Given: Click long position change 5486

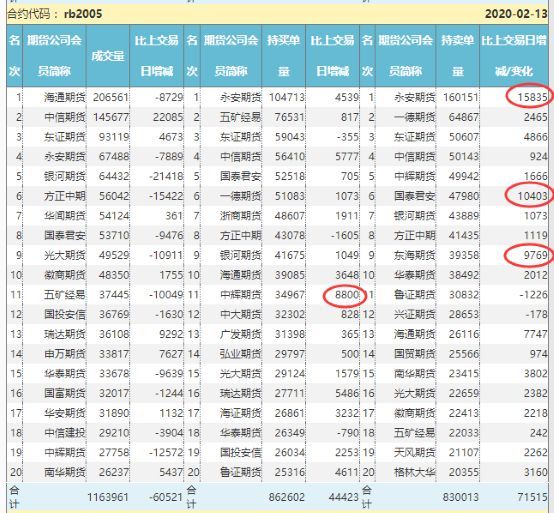Looking at the screenshot, I should click(x=347, y=393).
